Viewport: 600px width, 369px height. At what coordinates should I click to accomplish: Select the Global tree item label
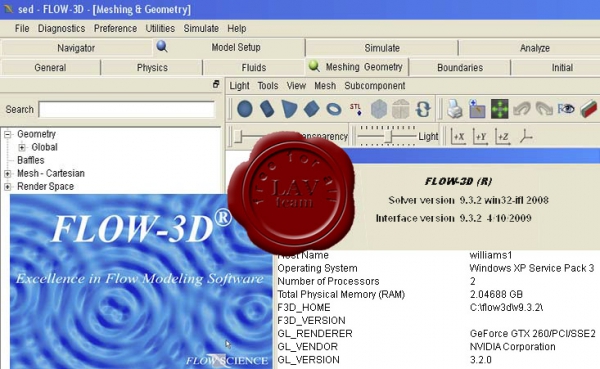coord(44,147)
